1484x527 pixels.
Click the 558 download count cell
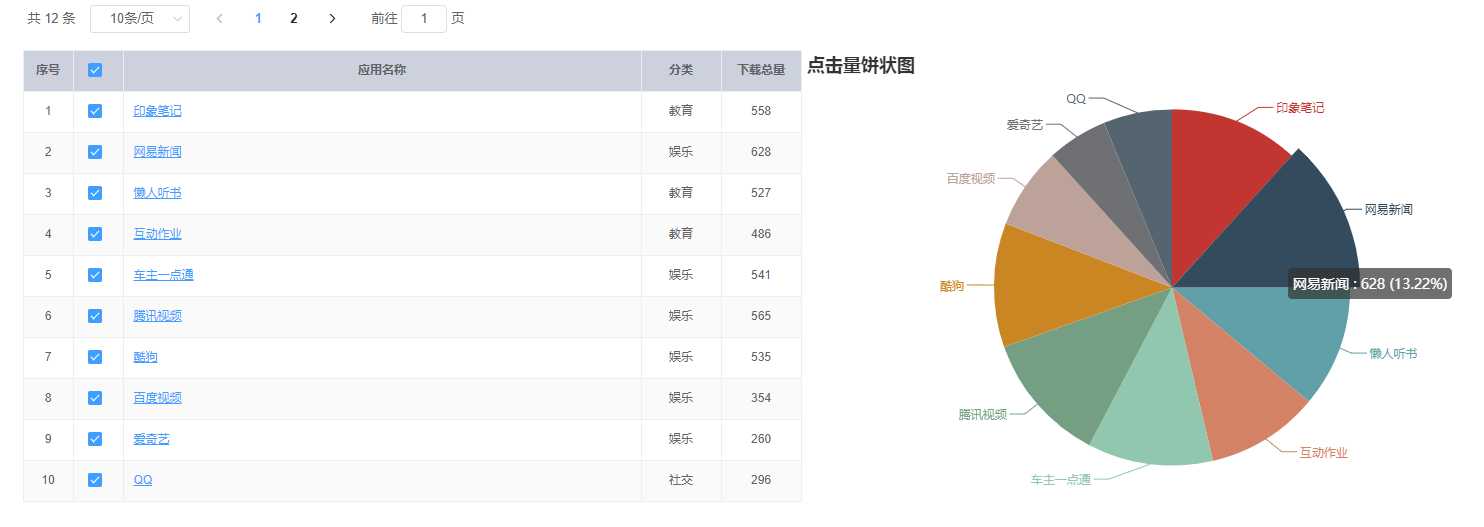pos(761,111)
